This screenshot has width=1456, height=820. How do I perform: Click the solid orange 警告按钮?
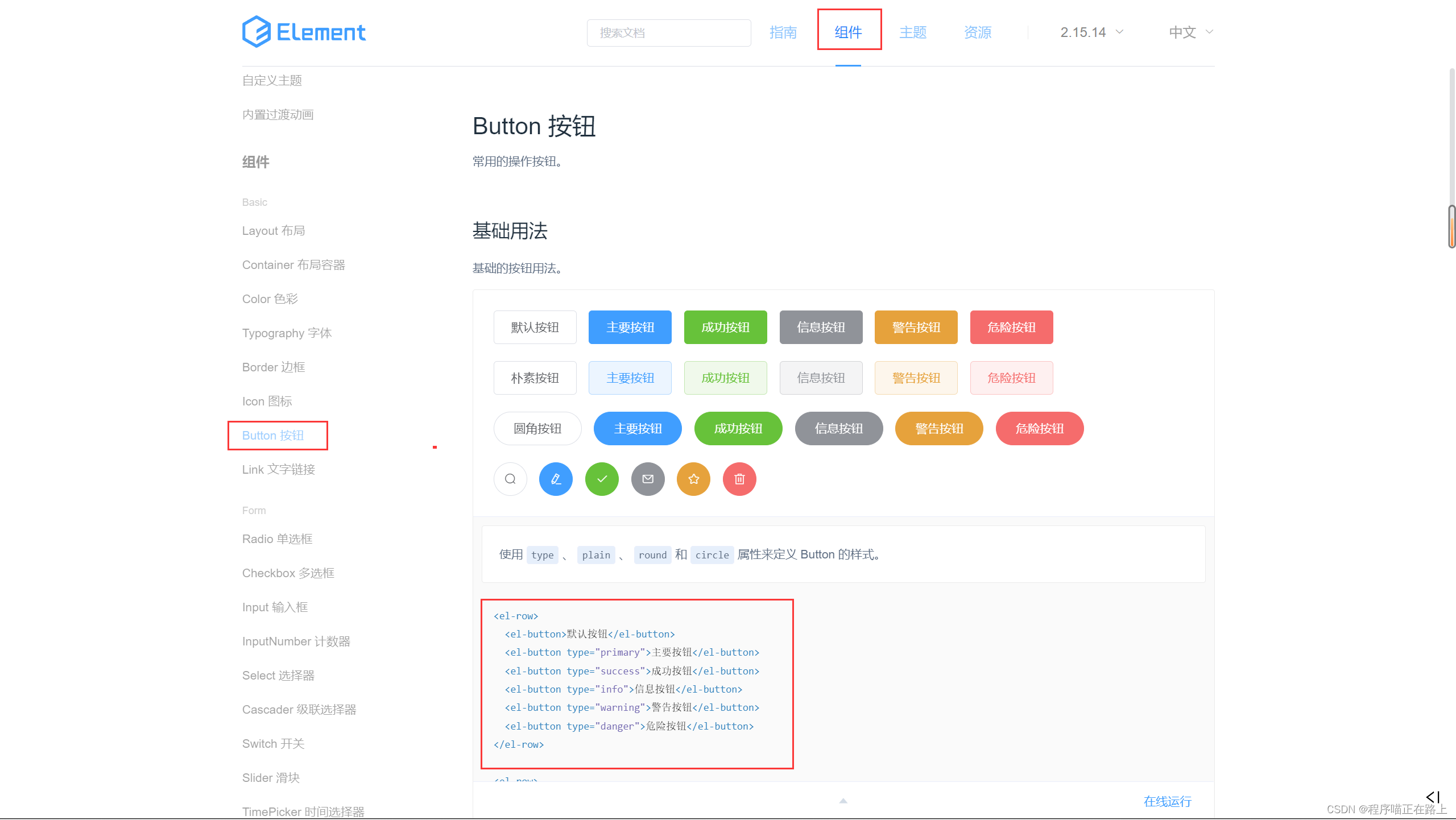pos(916,327)
